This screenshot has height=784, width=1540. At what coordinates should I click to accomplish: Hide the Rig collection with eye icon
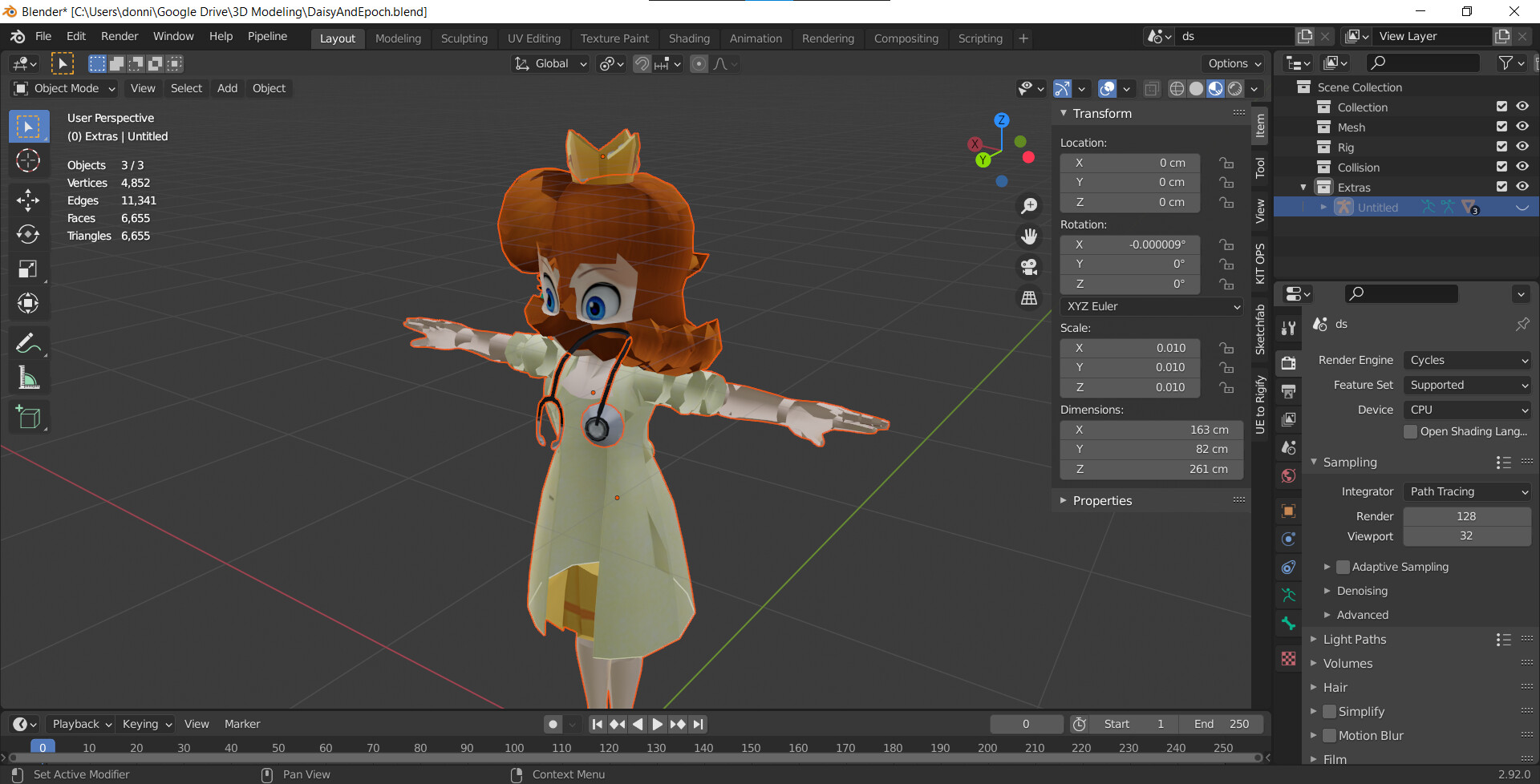[x=1522, y=147]
